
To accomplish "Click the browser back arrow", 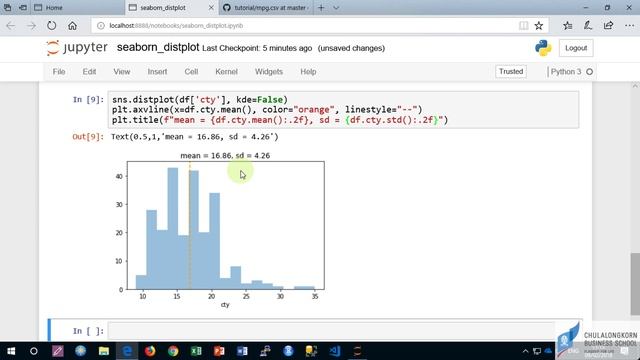I will click(x=11, y=26).
